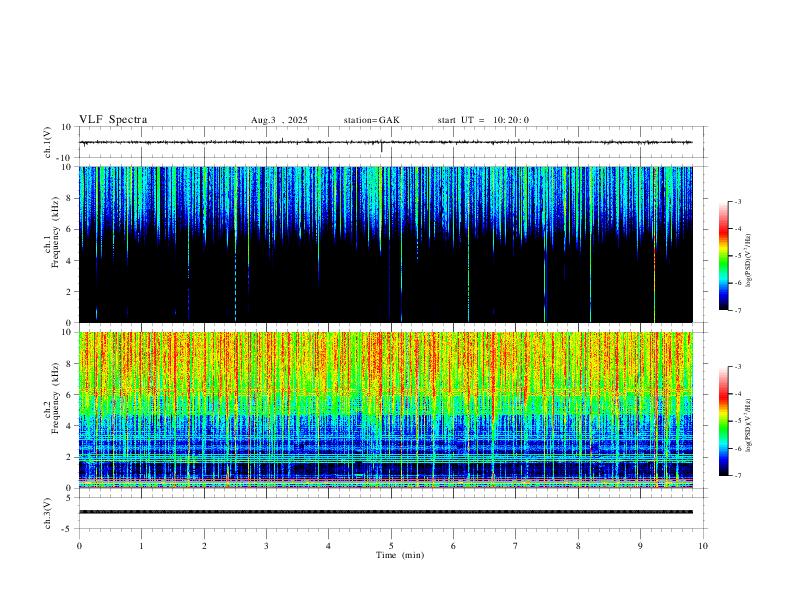Click the ch.2 "Frequency (kHz)" axis label
The width and height of the screenshot is (792, 612).
coord(55,398)
